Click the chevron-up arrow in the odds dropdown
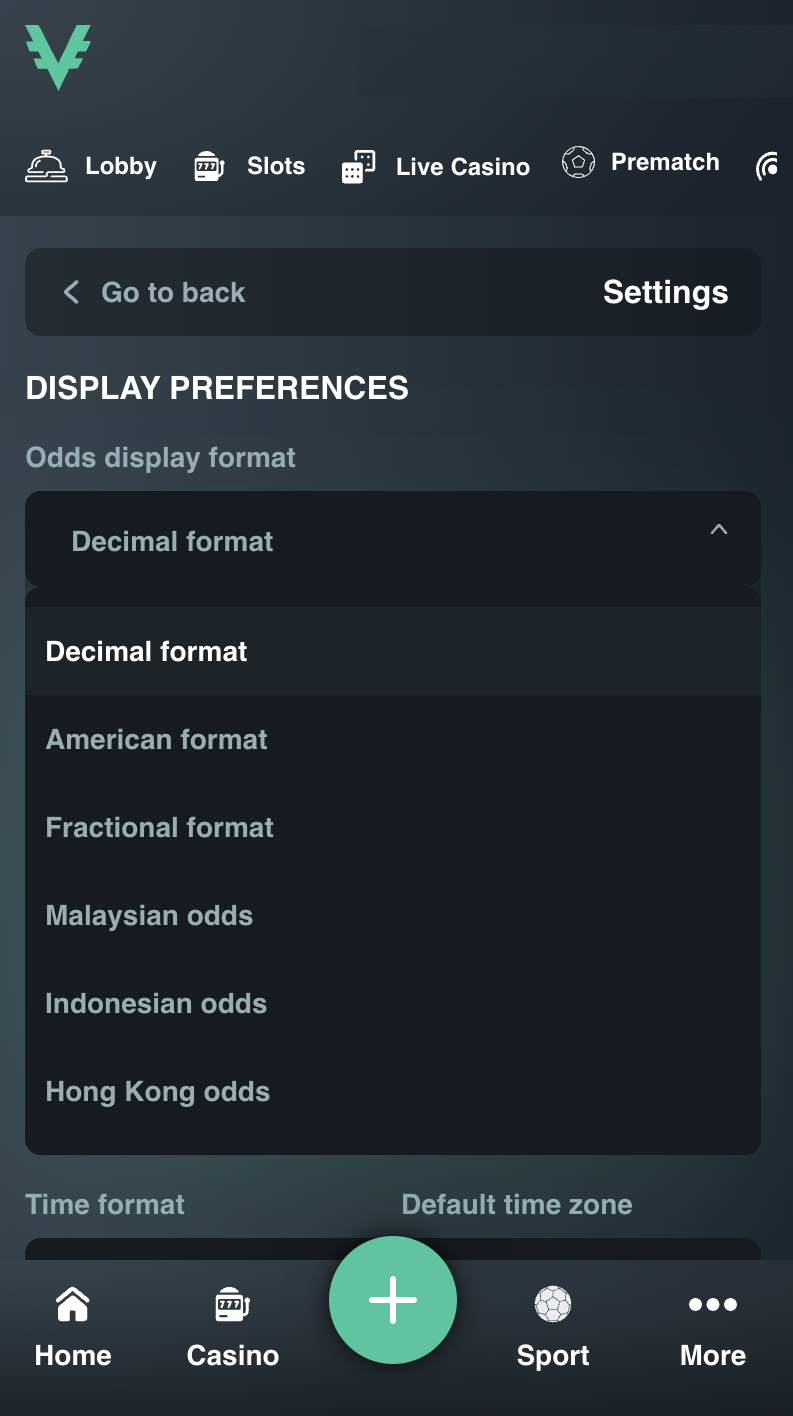 point(719,530)
